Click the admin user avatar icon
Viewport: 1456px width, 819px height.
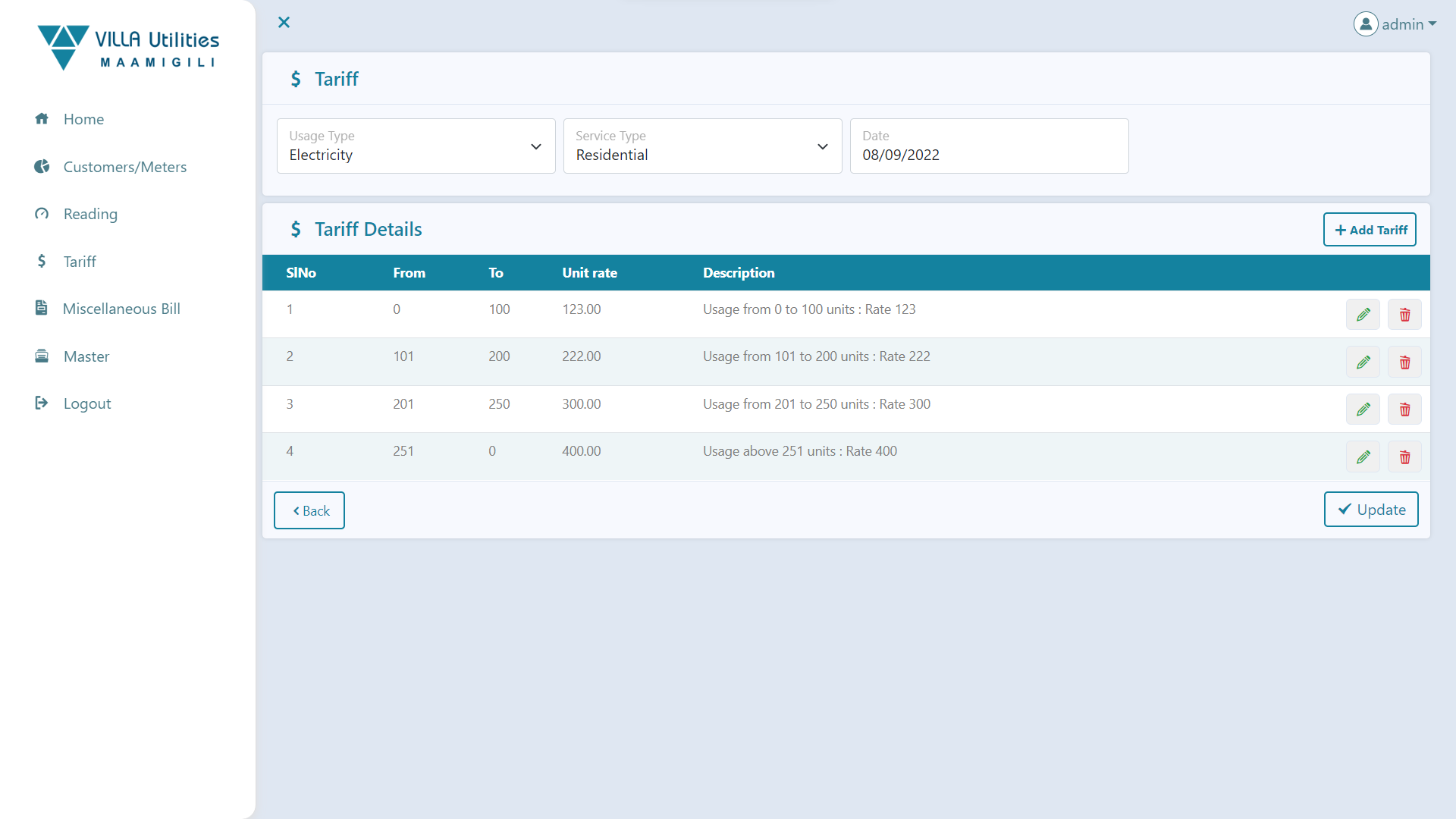pos(1365,24)
